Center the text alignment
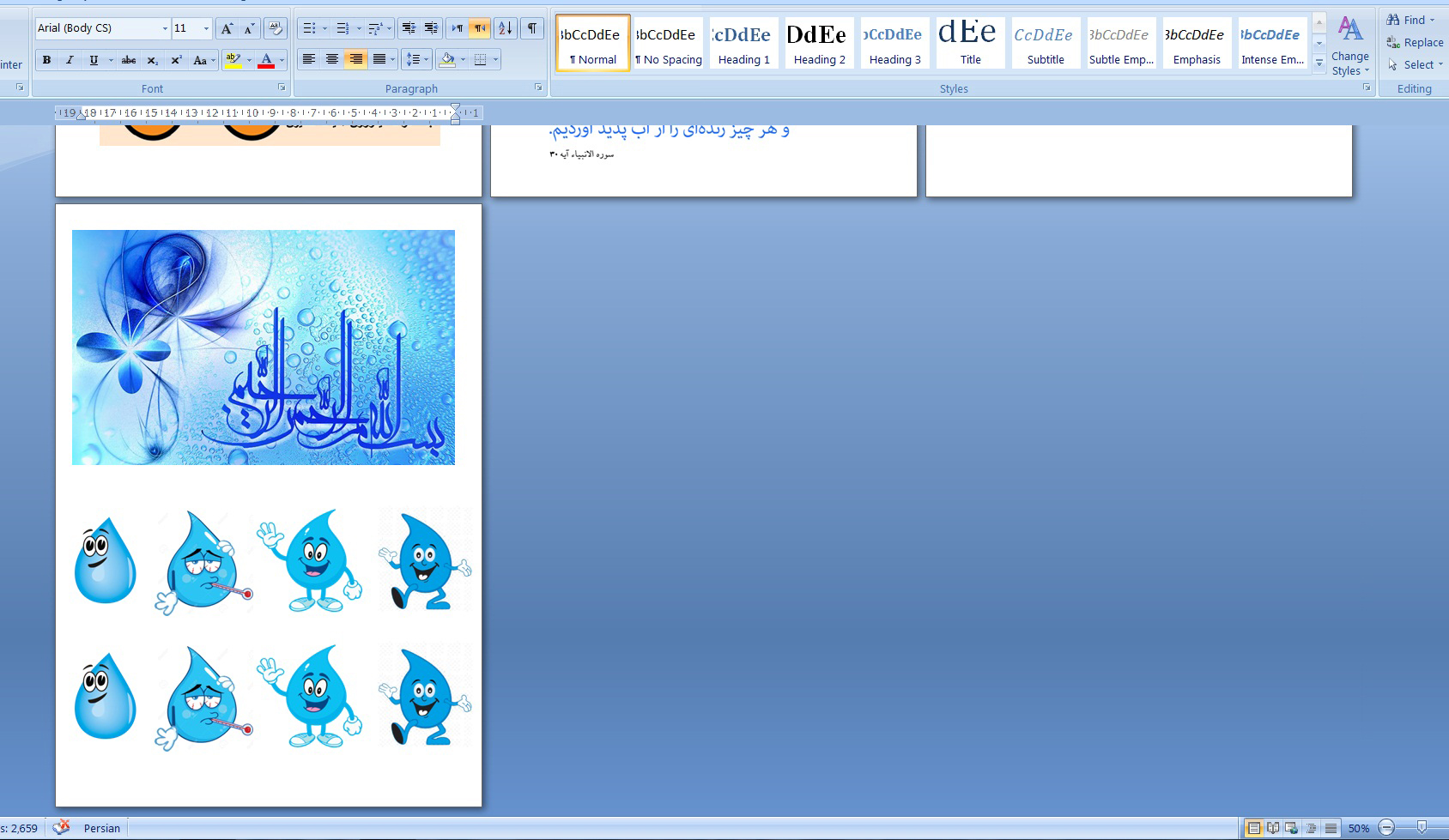The width and height of the screenshot is (1449, 840). [331, 60]
